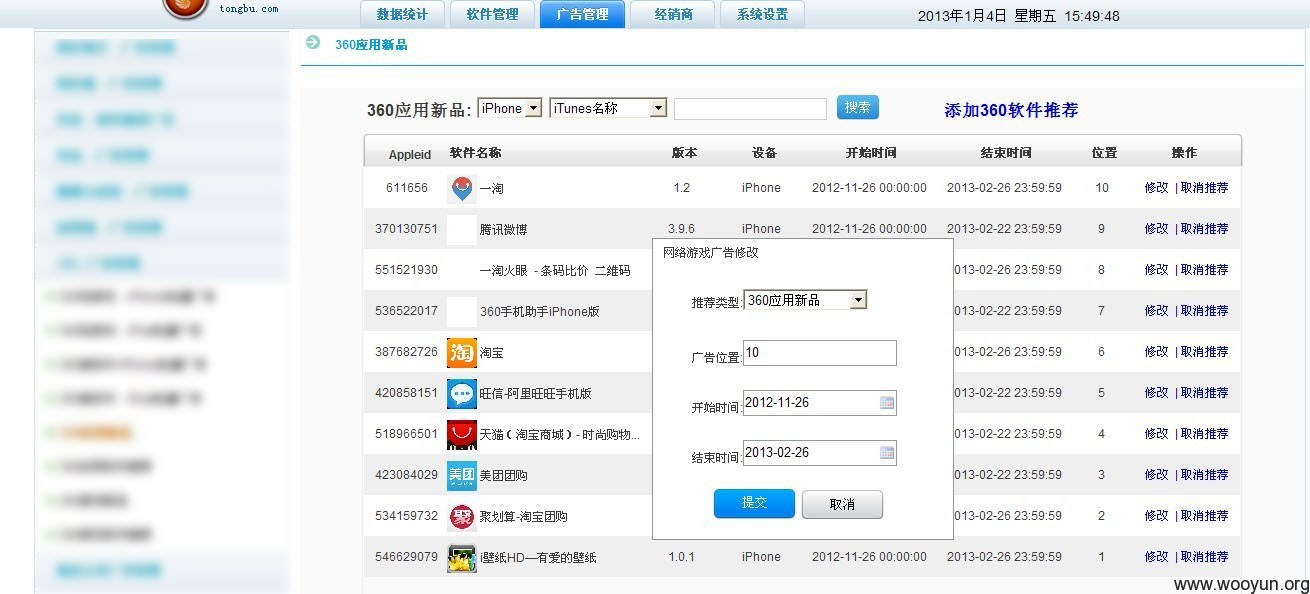Click the 提交 submit button

tap(754, 503)
